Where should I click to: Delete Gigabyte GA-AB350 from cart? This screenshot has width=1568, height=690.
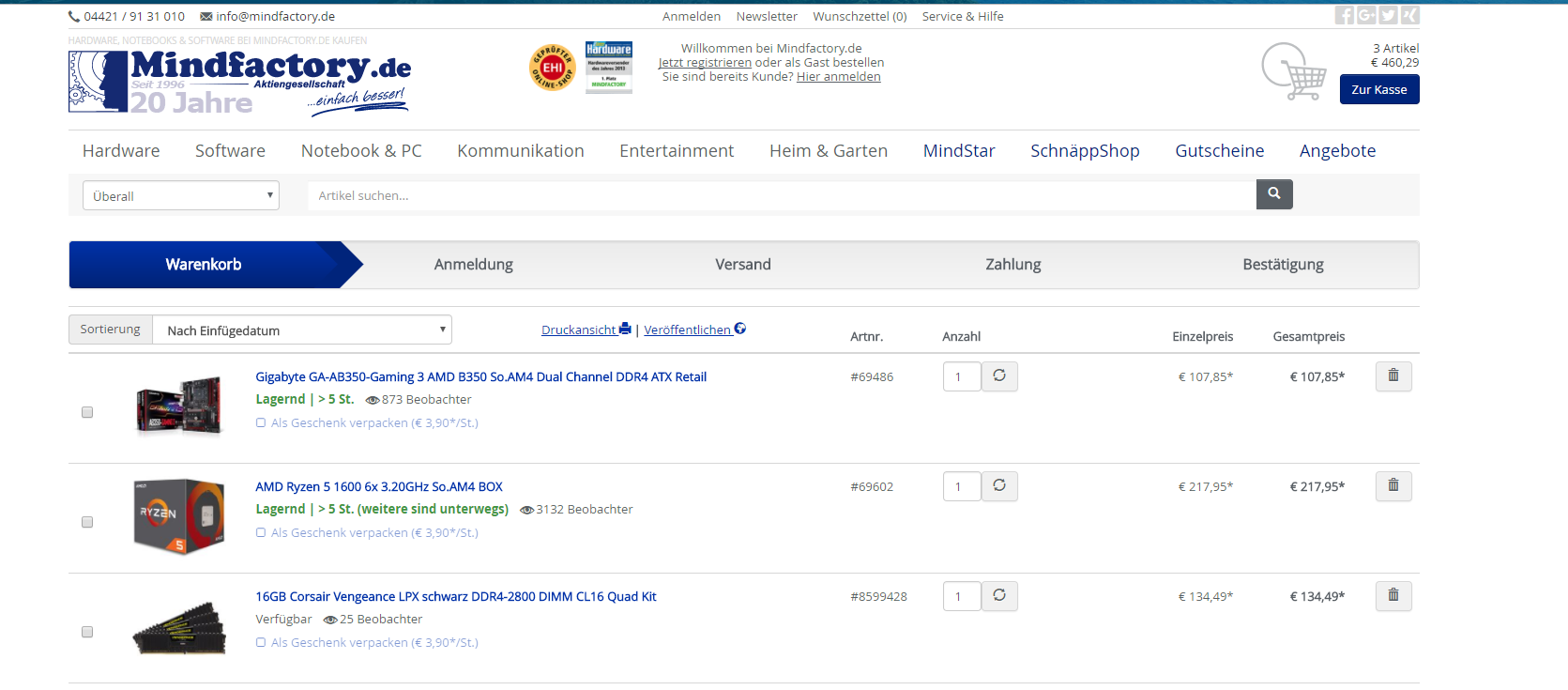1393,376
